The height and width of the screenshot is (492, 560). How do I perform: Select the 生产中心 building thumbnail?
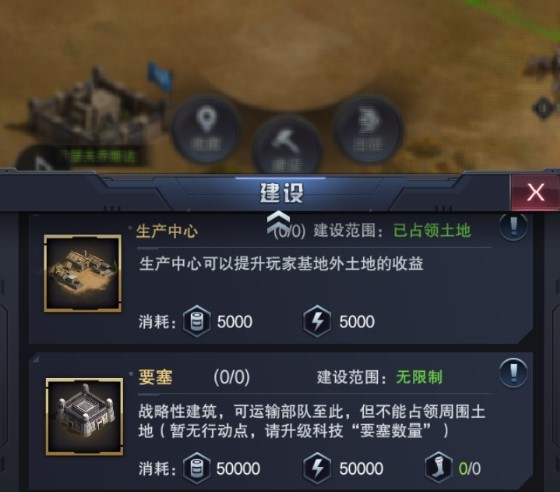83,273
